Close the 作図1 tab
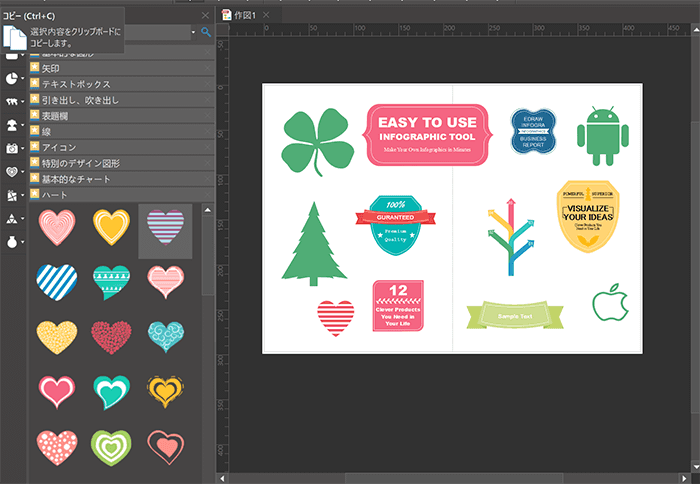Screen dimensions: 700x484 (x=266, y=15)
